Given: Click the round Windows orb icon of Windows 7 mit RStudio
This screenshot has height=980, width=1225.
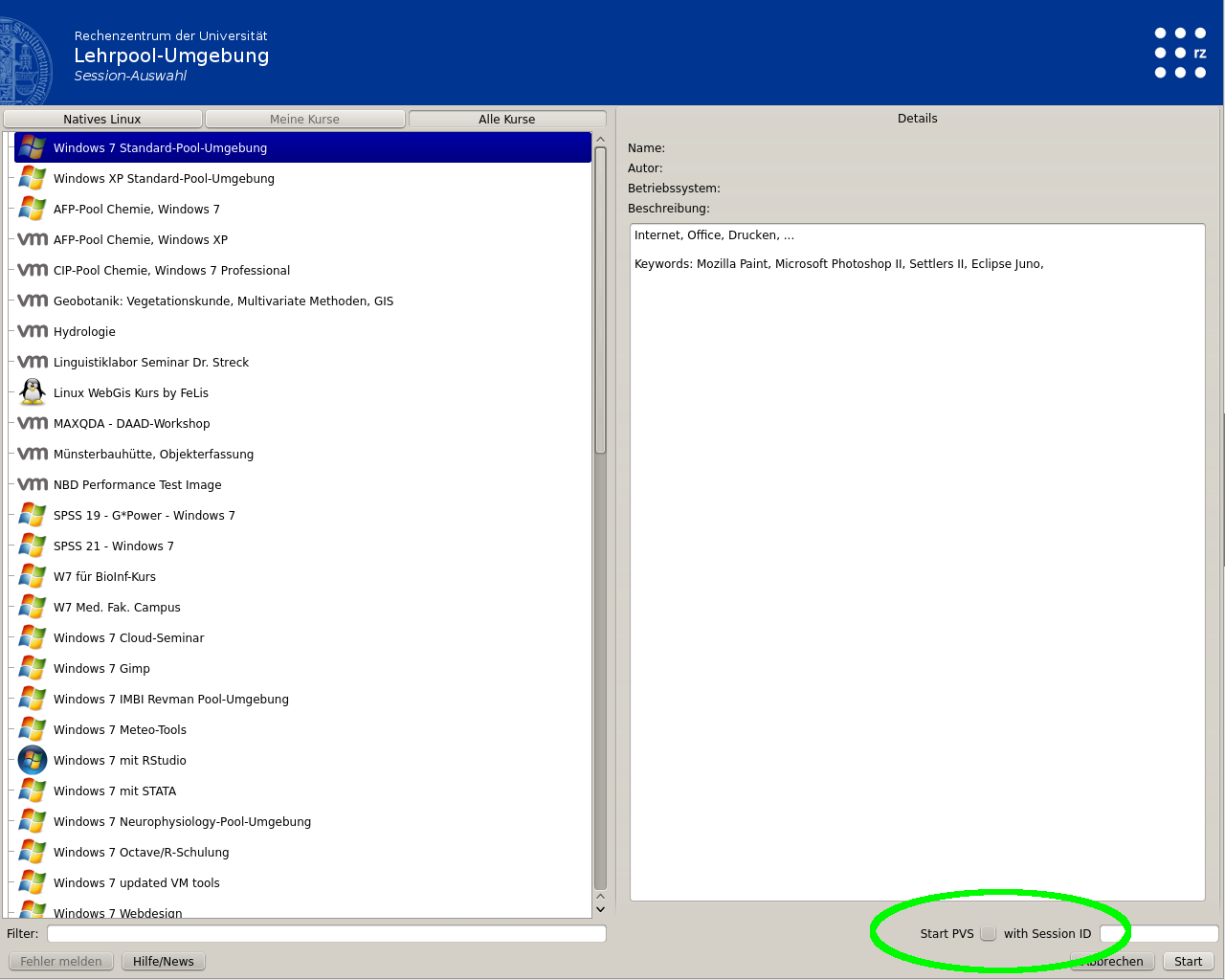Looking at the screenshot, I should coord(33,760).
